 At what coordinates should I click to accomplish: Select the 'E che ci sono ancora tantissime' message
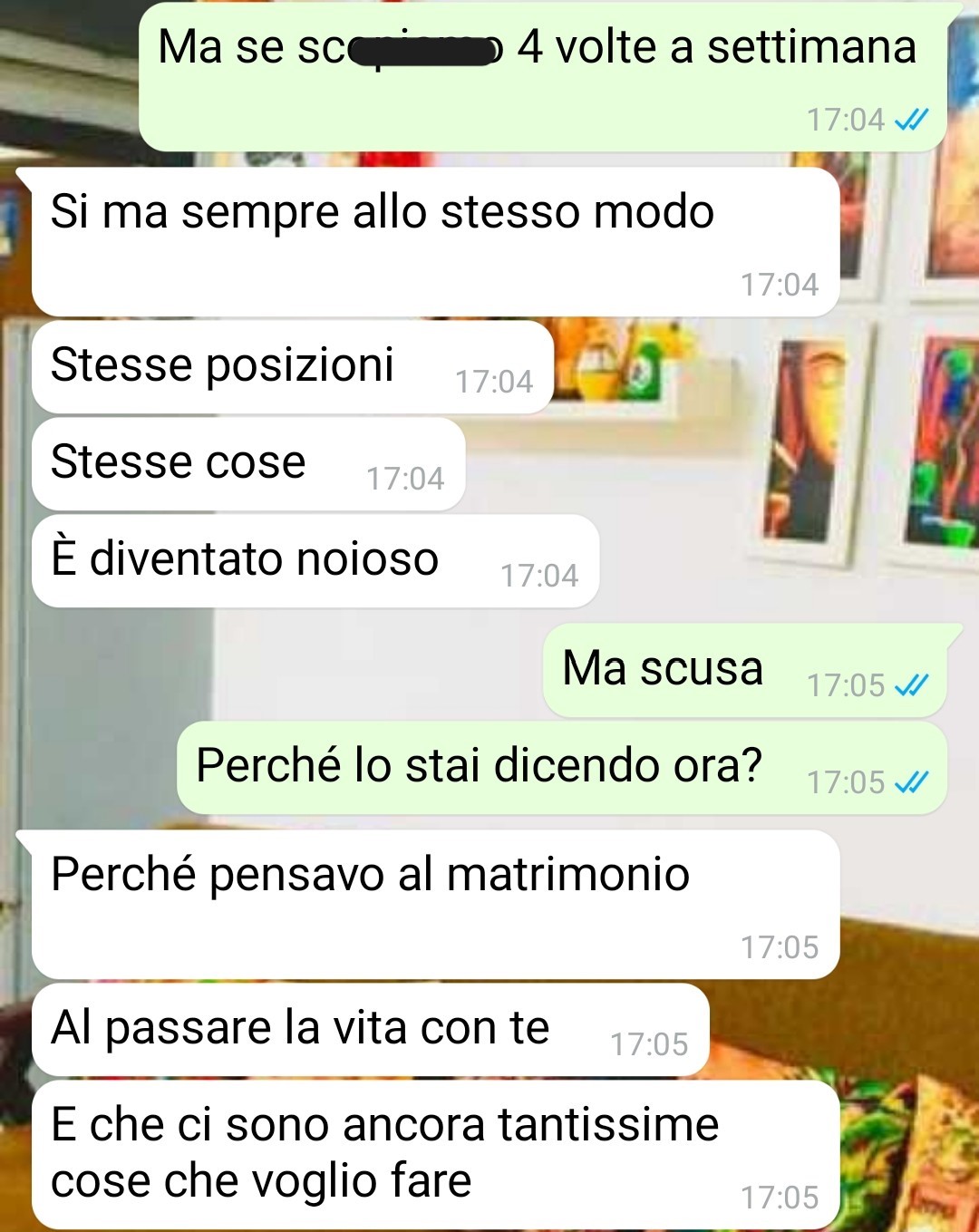pyautogui.click(x=435, y=1154)
